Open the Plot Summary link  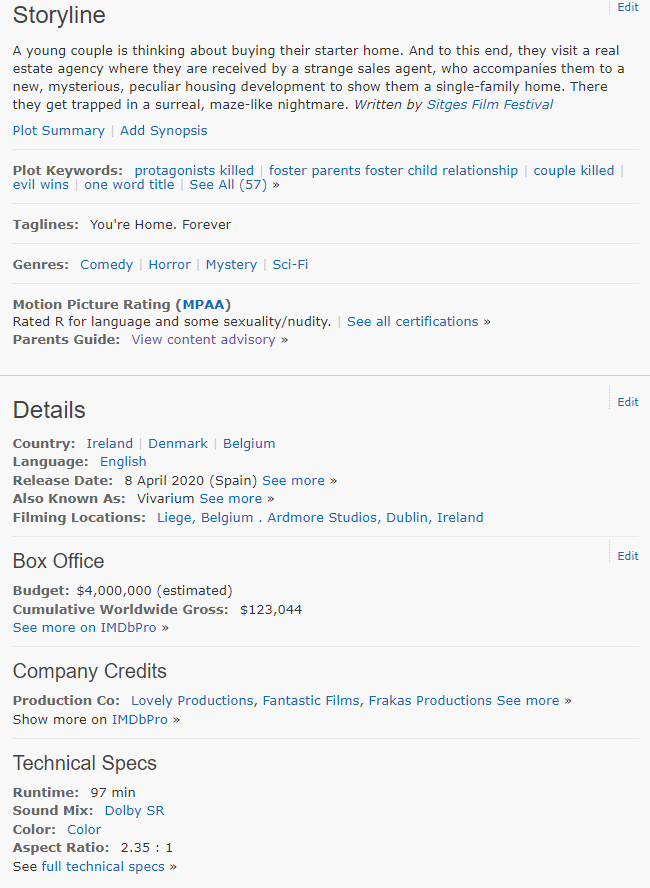click(x=59, y=131)
